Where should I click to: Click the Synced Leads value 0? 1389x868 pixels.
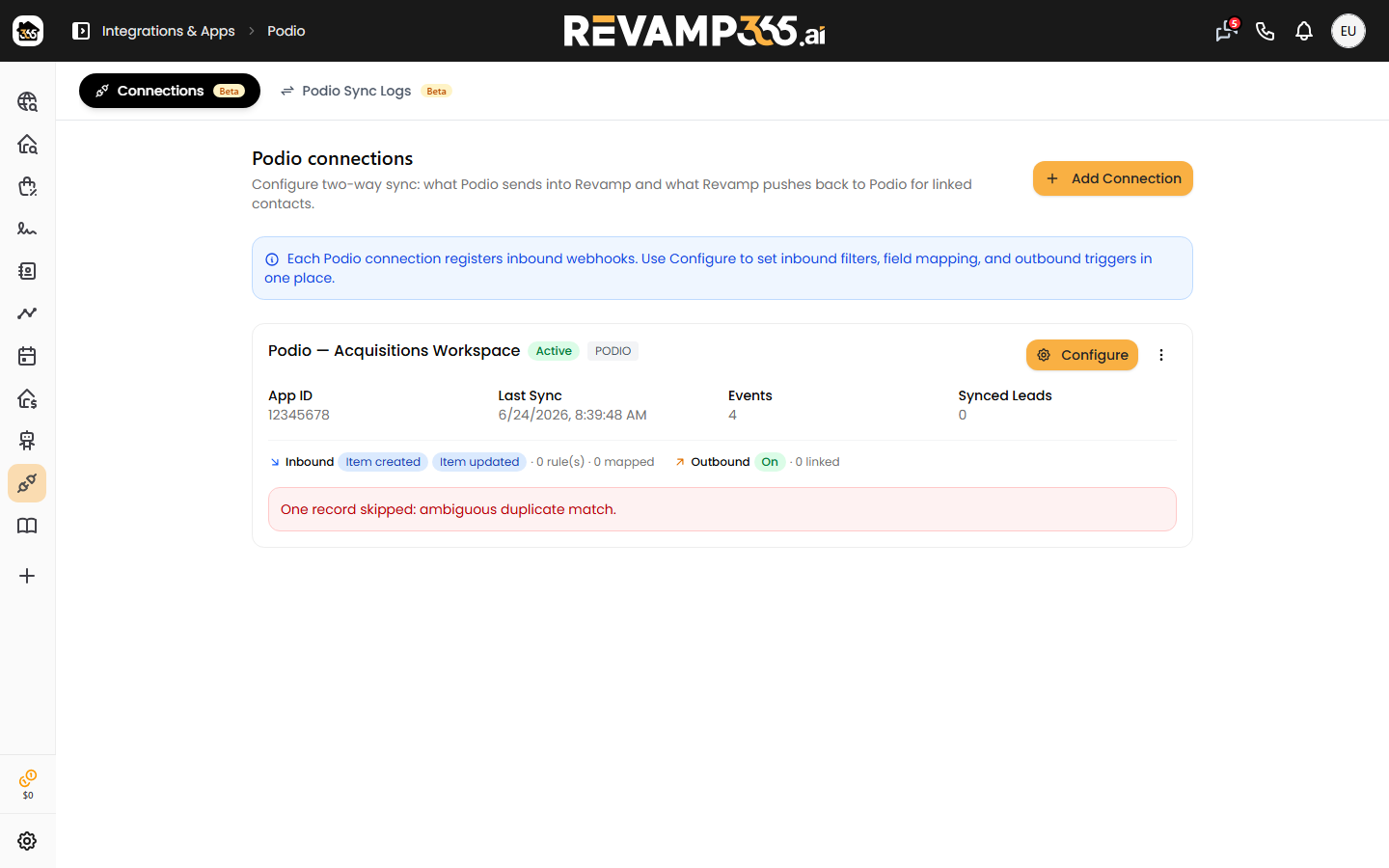pos(963,415)
